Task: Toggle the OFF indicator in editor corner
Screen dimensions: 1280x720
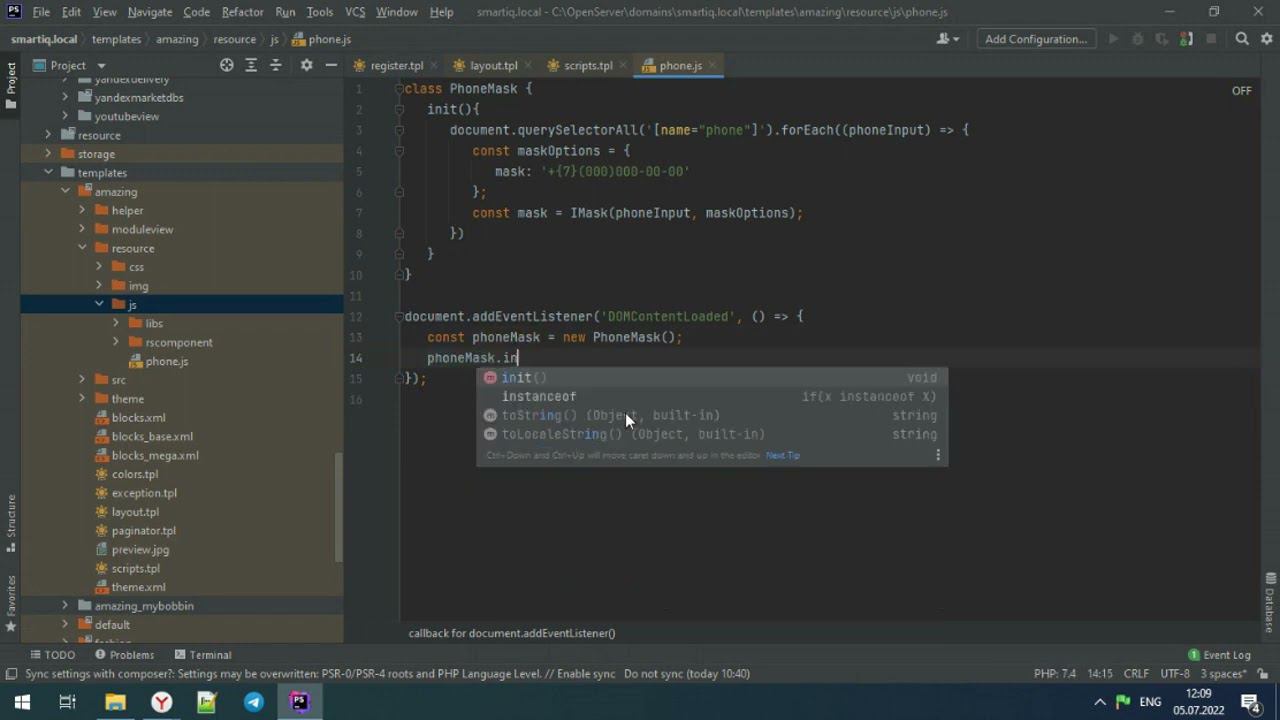Action: pos(1241,90)
